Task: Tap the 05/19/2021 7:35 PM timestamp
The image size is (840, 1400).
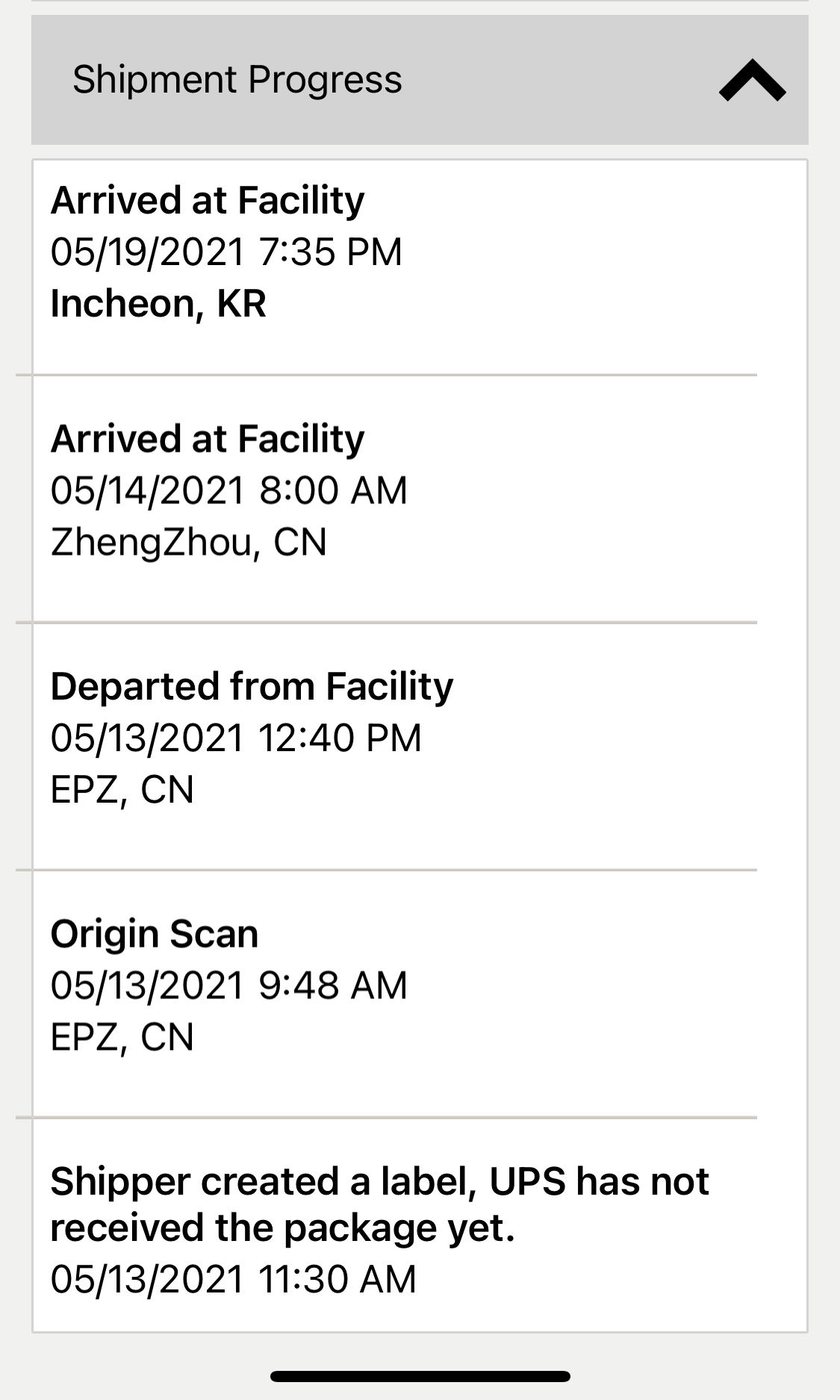Action: tap(226, 252)
